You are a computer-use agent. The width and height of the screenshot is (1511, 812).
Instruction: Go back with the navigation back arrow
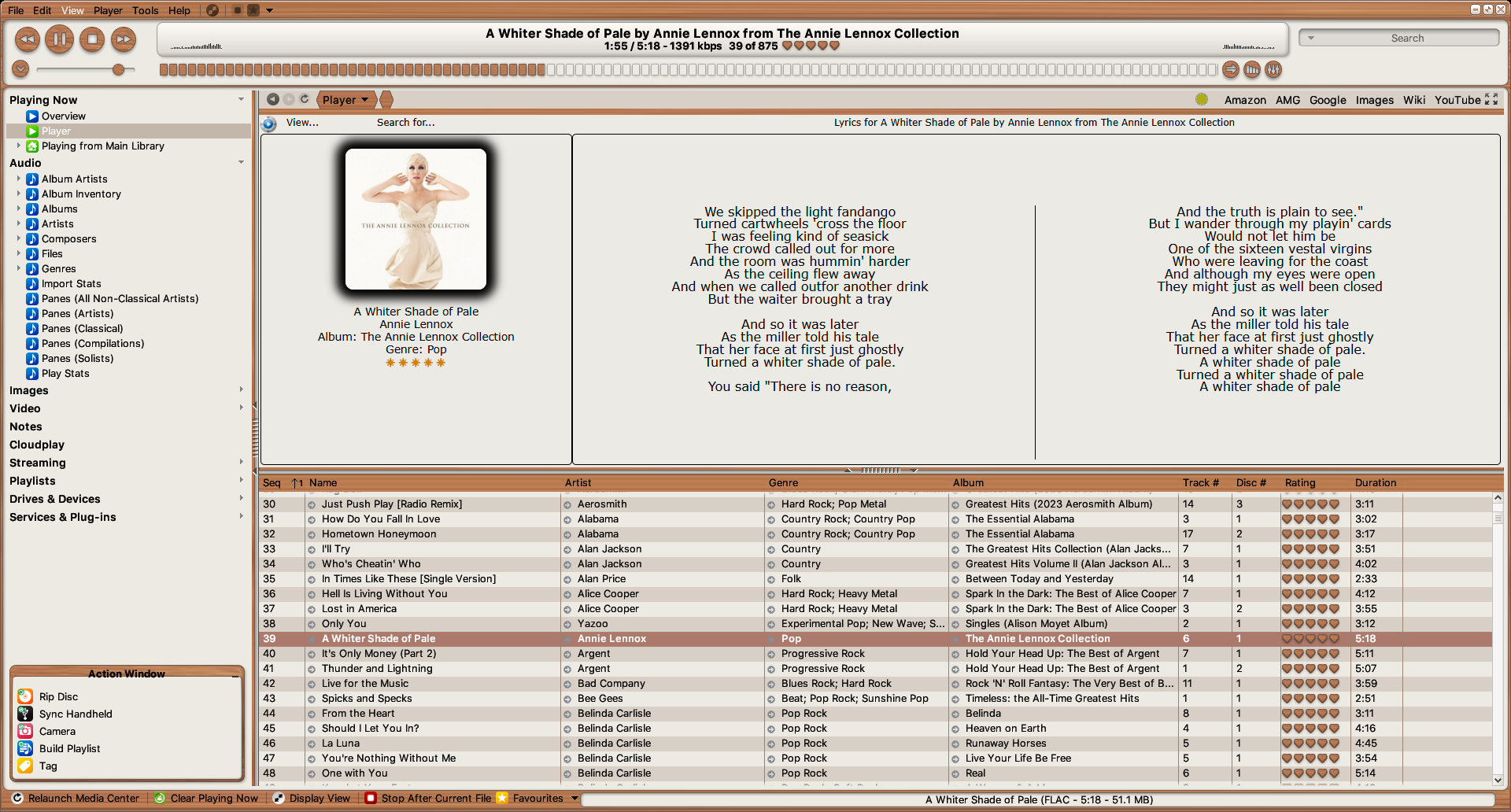[x=273, y=99]
